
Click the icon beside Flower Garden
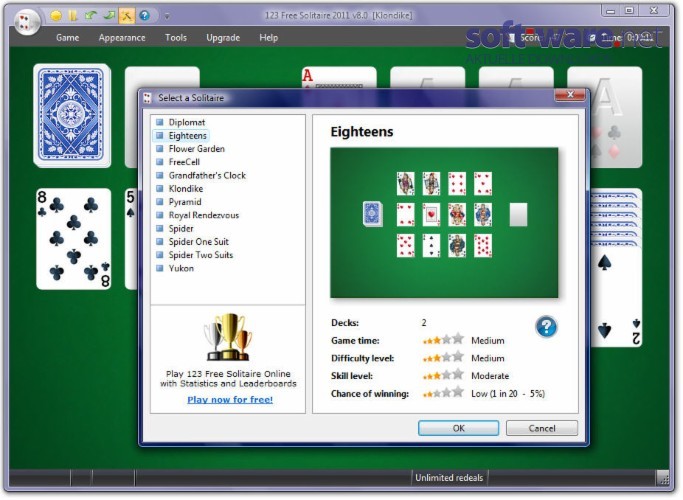pos(159,149)
